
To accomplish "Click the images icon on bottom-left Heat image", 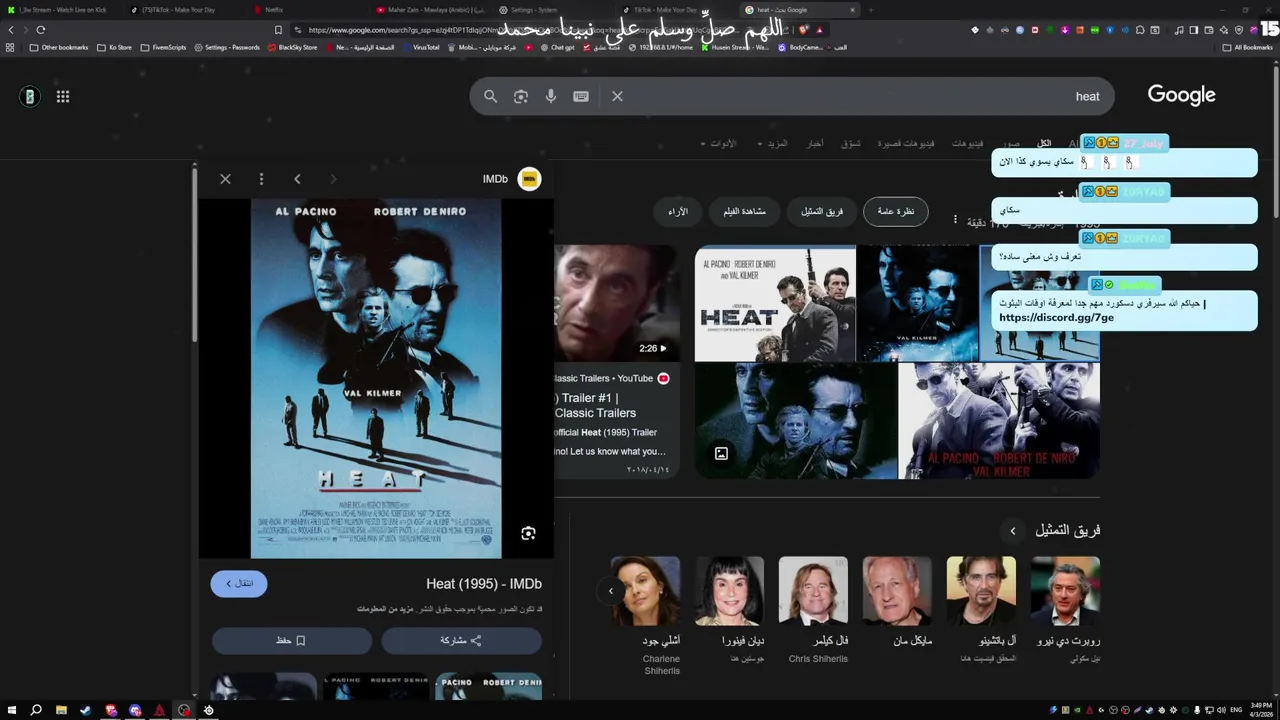I will point(721,454).
